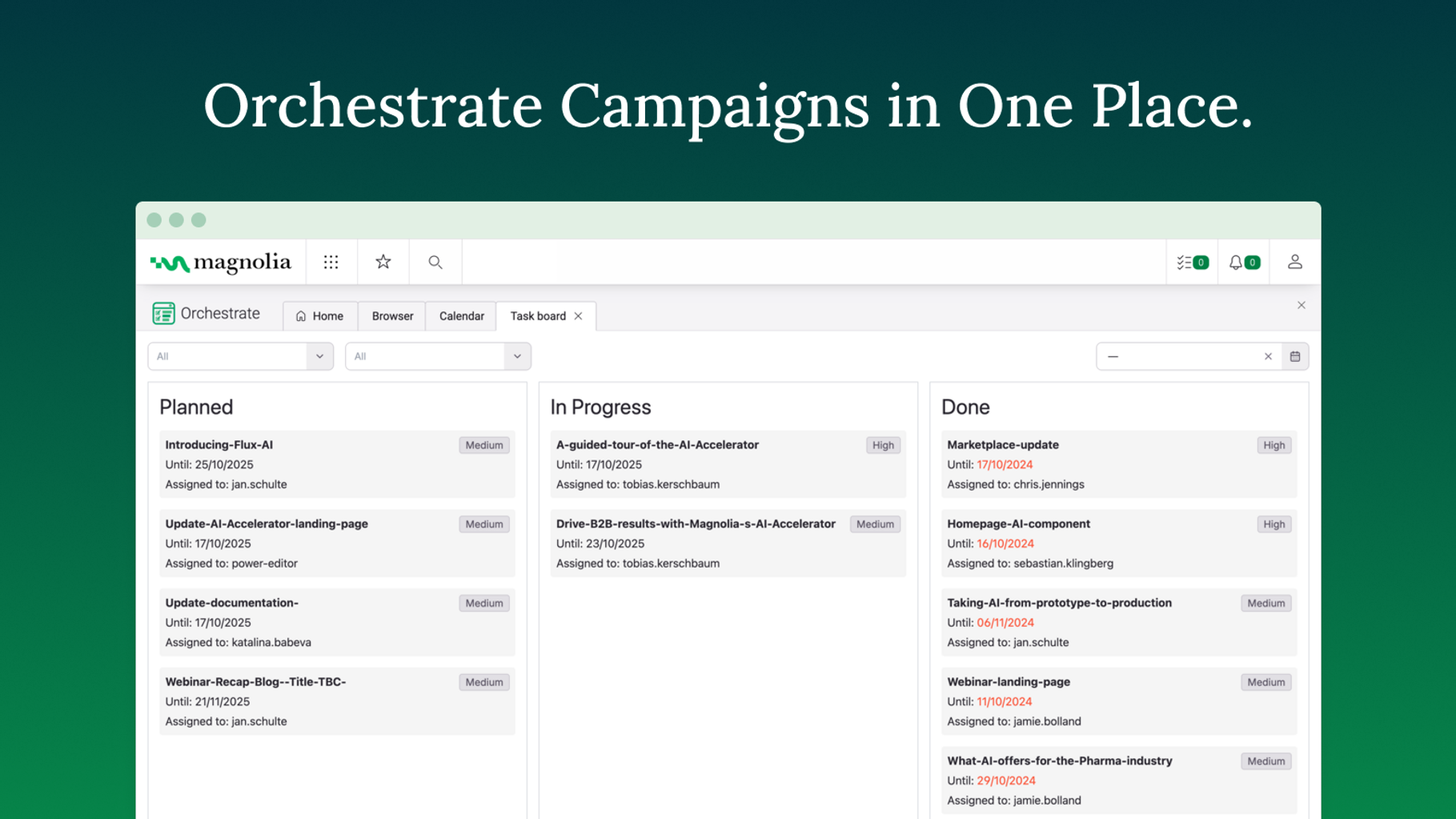Click the Magnolia logo

tap(221, 263)
